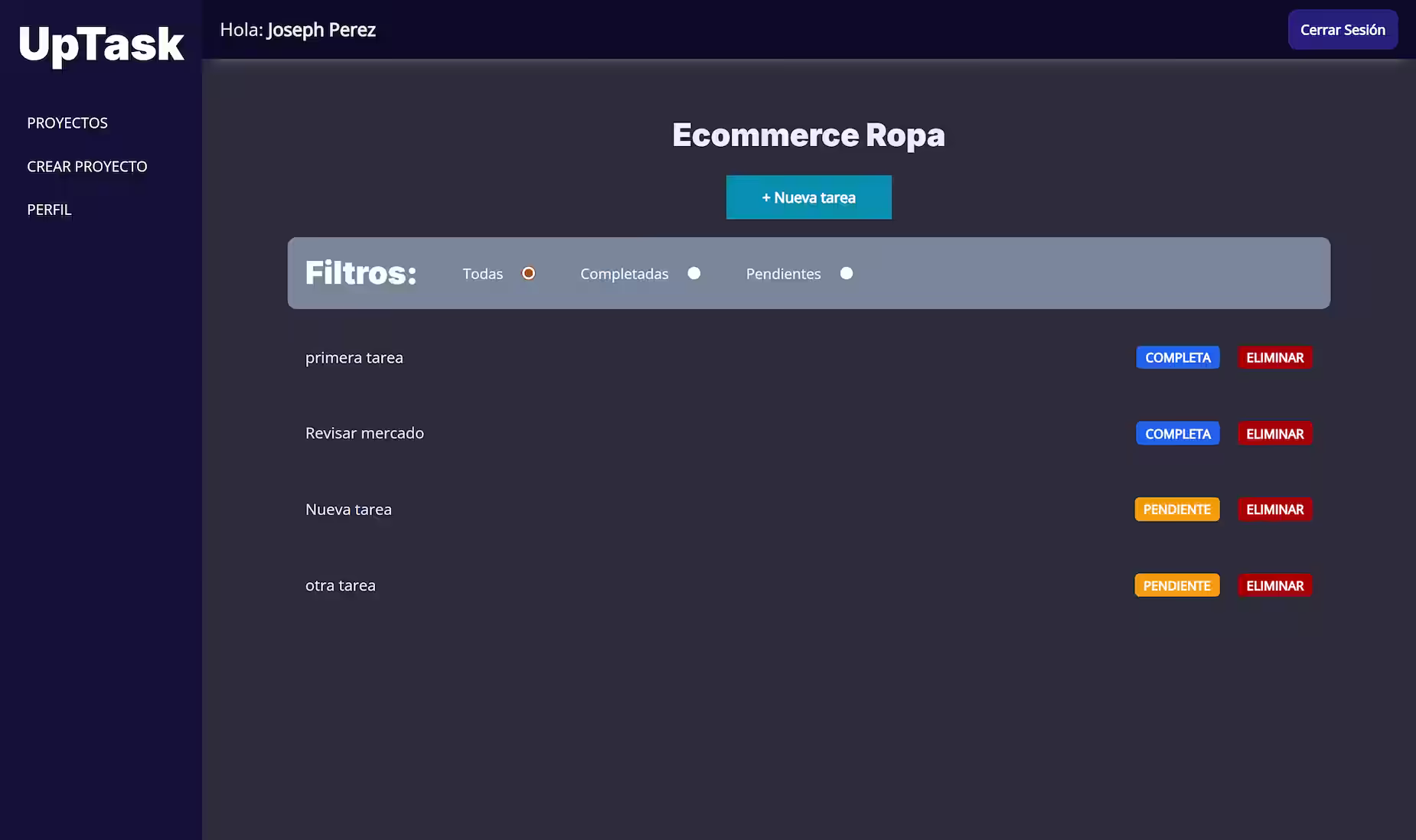Click the 'primera tarea' task name
Image resolution: width=1416 pixels, height=840 pixels.
[354, 357]
